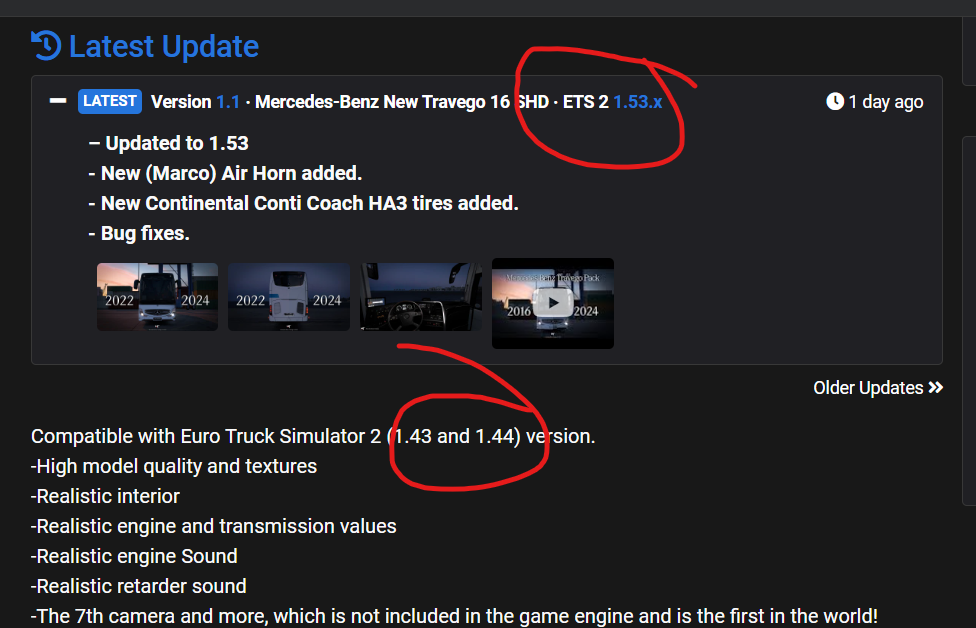
Task: Click the Continental Conti Coach HA3 tires line
Action: click(x=303, y=203)
